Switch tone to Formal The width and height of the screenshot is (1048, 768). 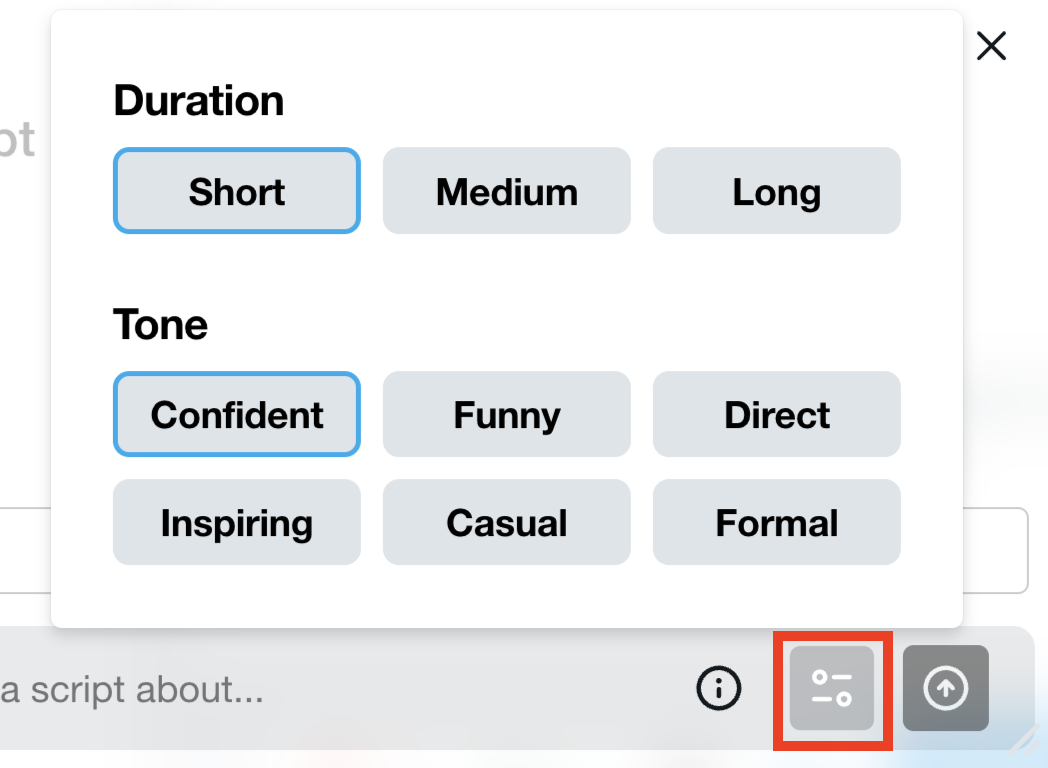(777, 522)
